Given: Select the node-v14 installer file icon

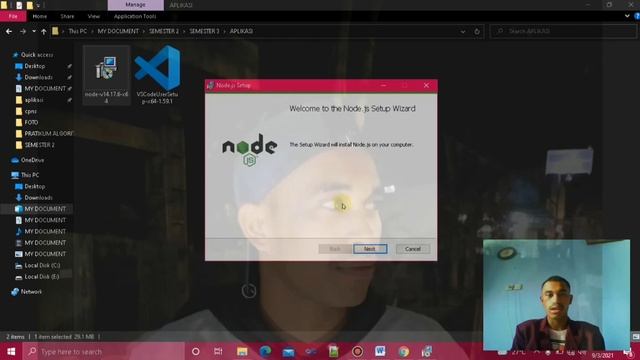Looking at the screenshot, I should point(107,75).
